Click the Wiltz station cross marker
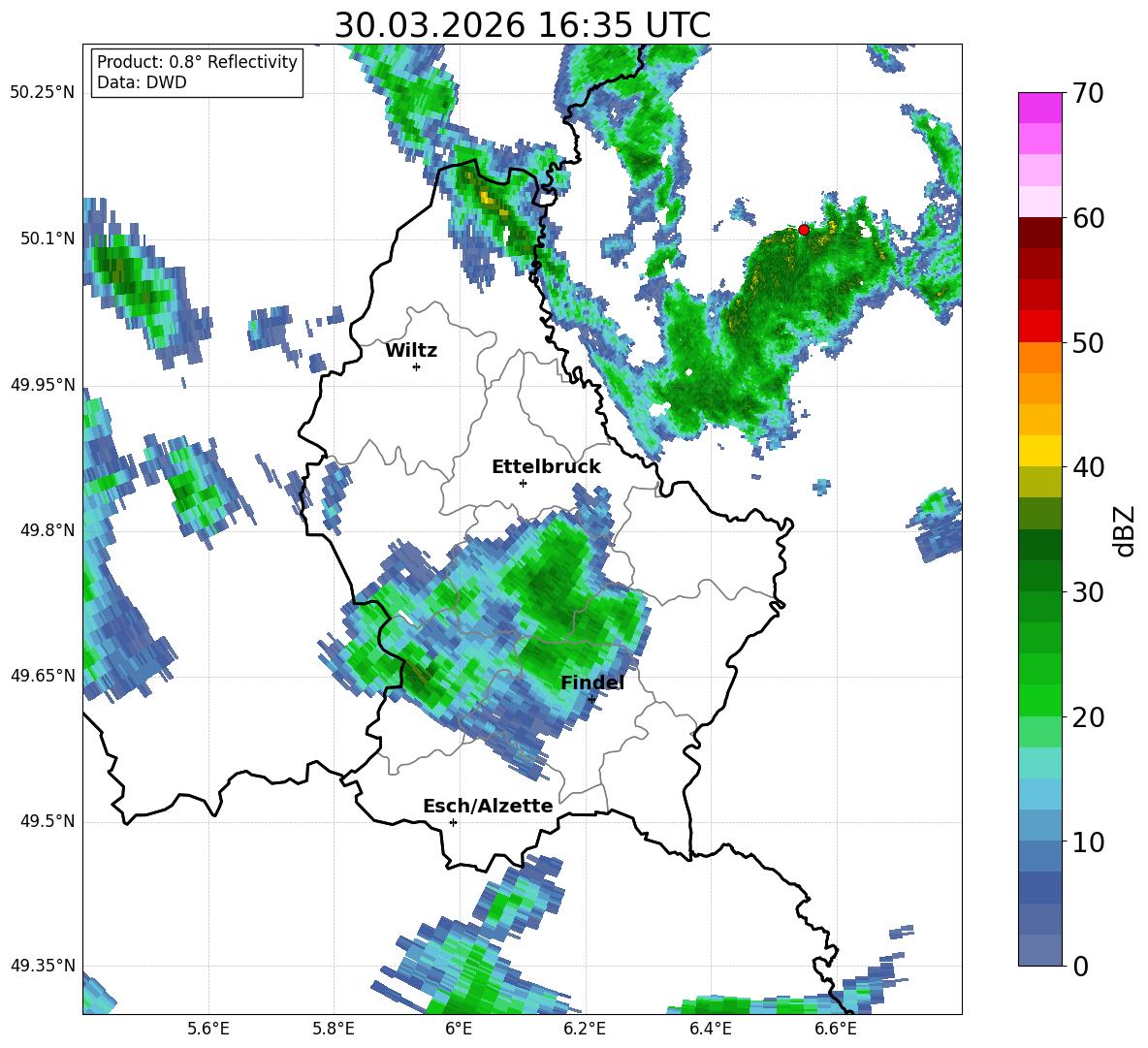Image resolution: width=1148 pixels, height=1048 pixels. [x=417, y=366]
